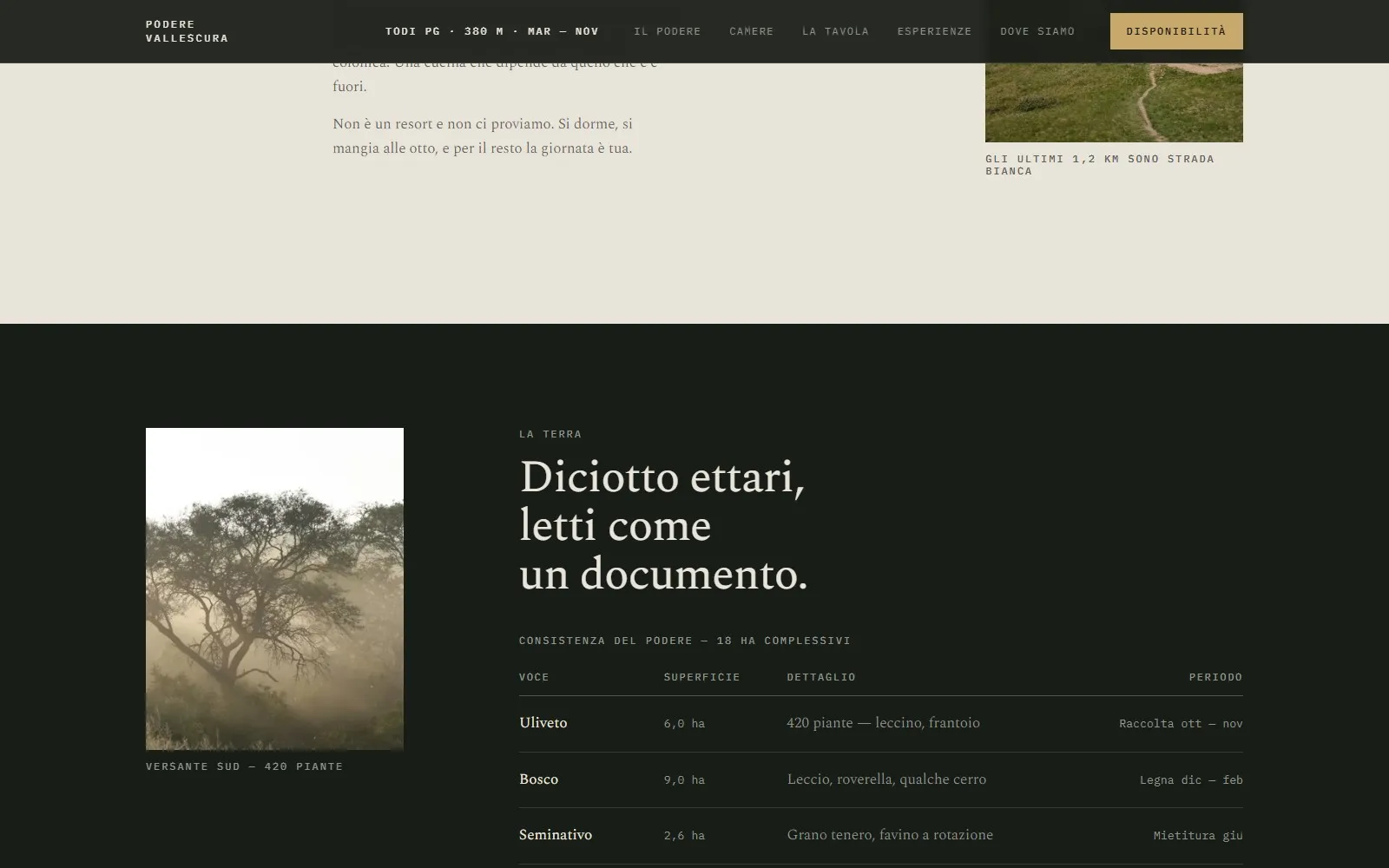Viewport: 1389px width, 868px height.
Task: Click the 'Mietitura giu' period cell
Action: (x=1198, y=836)
